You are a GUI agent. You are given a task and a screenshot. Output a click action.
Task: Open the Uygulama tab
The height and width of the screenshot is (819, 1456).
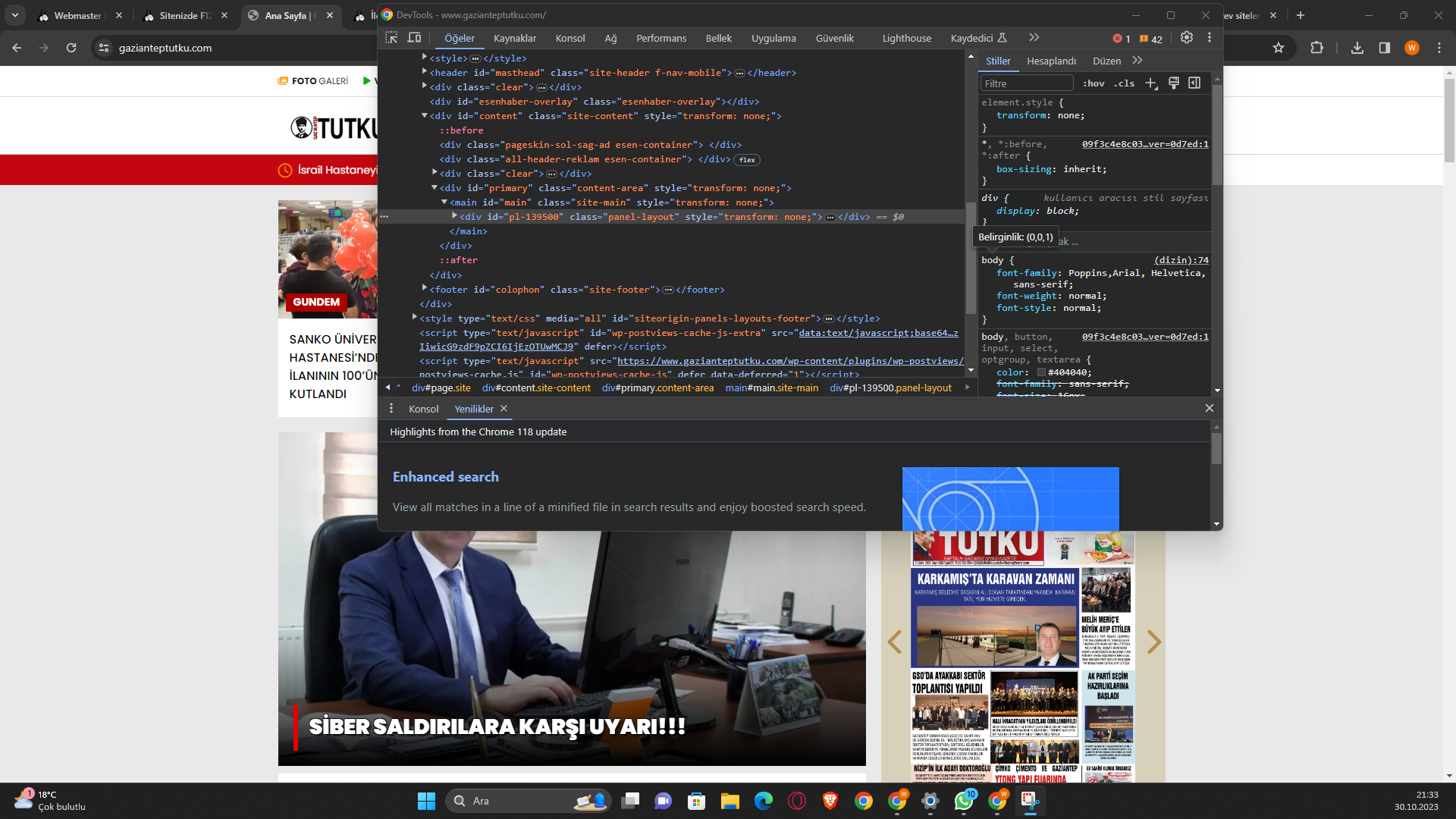click(773, 39)
